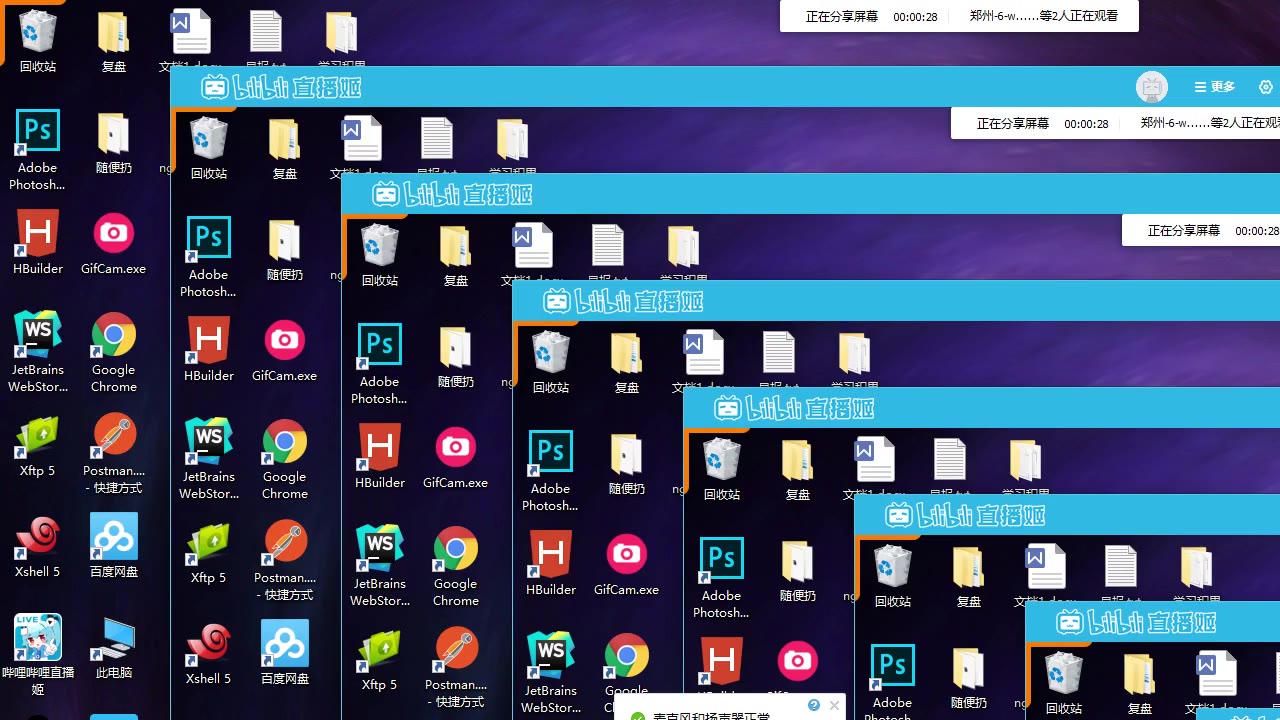Open the 更多 menu in the bilibili 直播姬 window

(x=1215, y=87)
